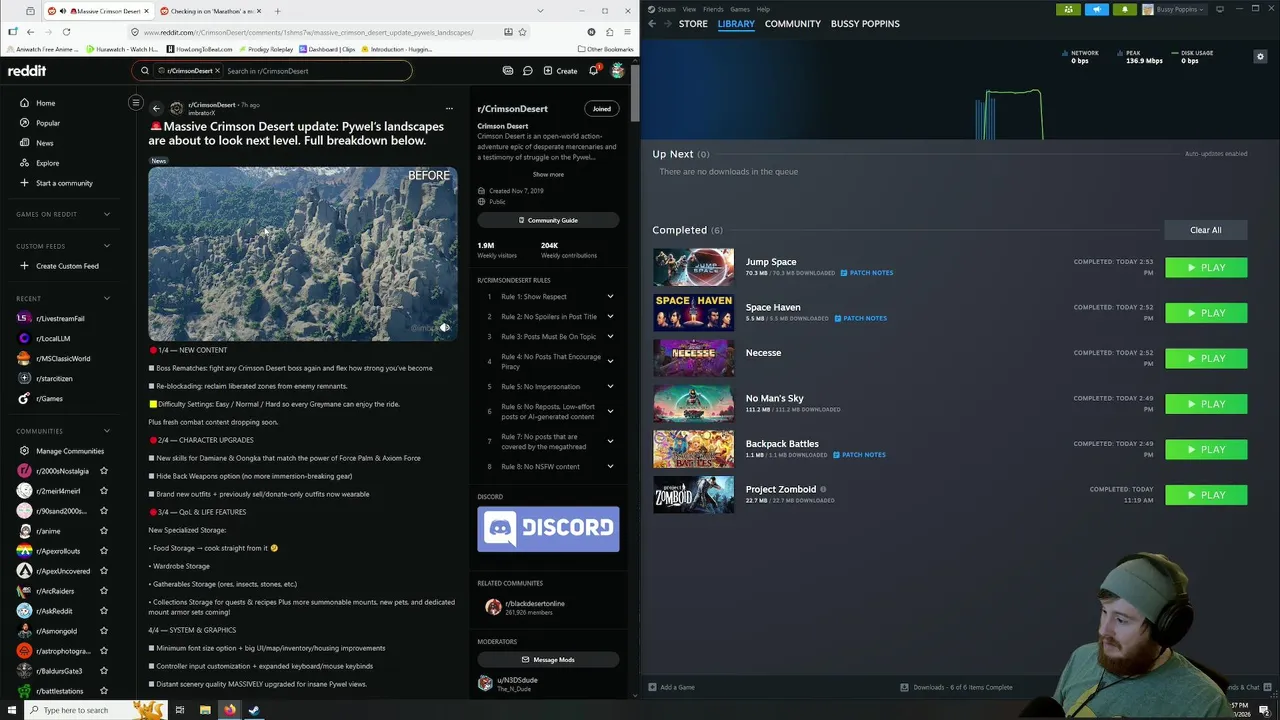Open Discord banner image link
Screen dimensions: 1280x720
tap(548, 529)
